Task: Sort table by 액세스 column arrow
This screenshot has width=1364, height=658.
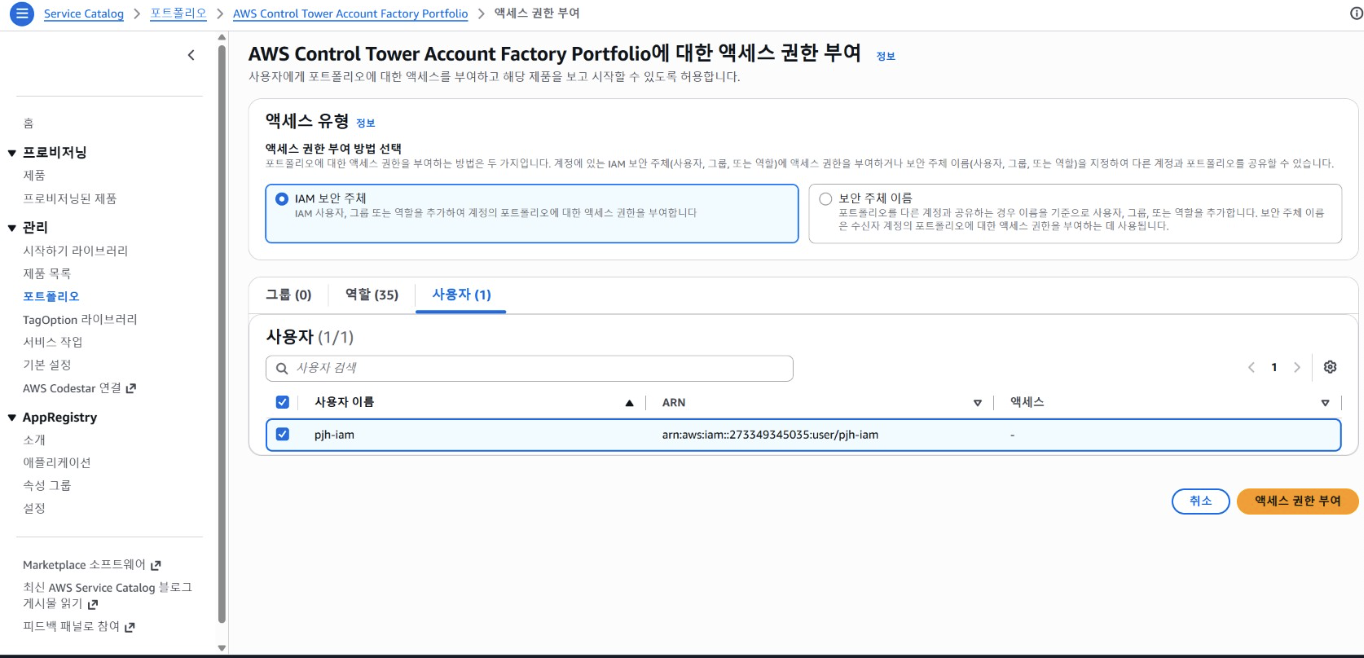Action: click(x=1325, y=403)
